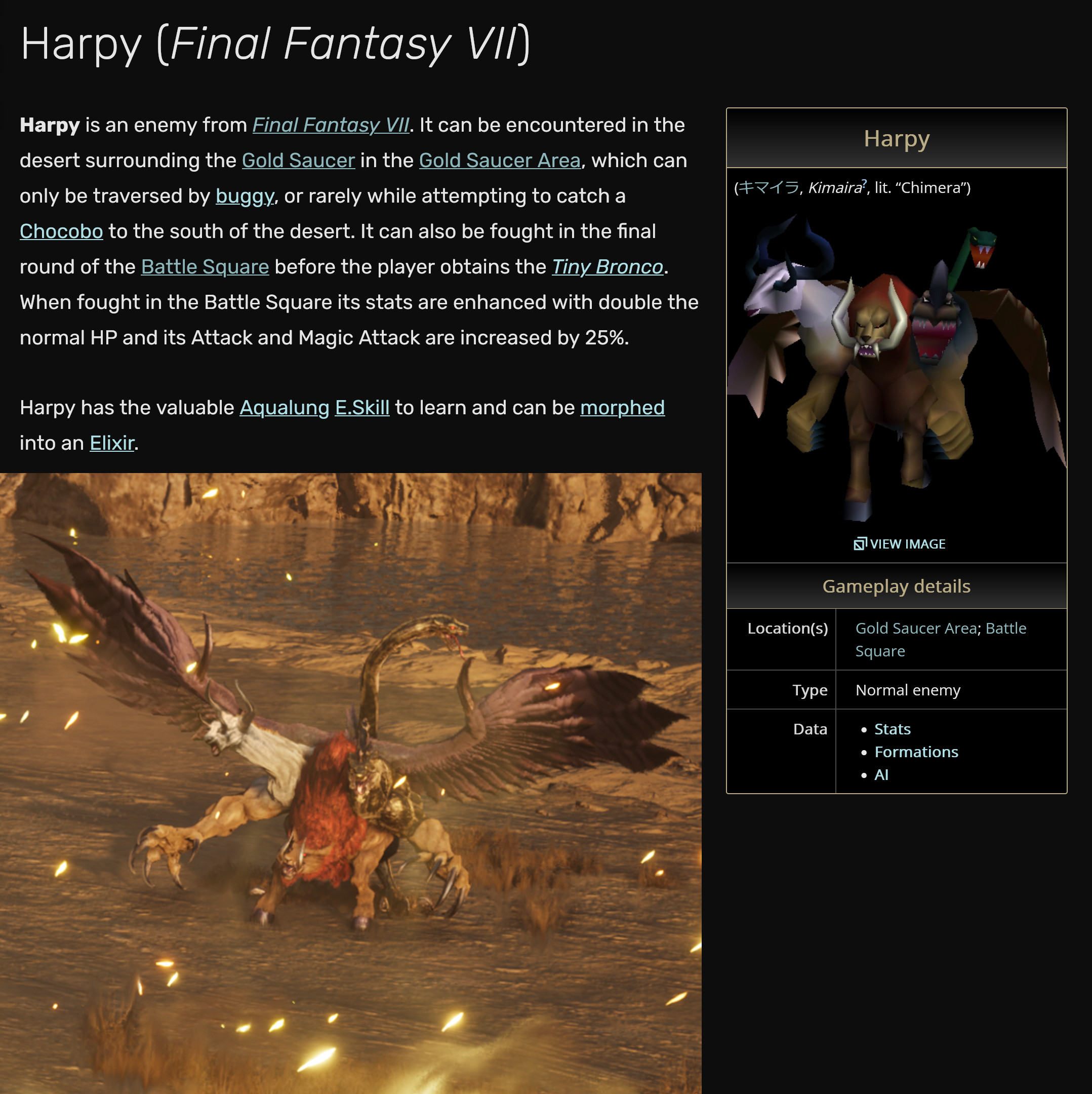
Task: Click the VIEW IMAGE expand icon
Action: (859, 543)
